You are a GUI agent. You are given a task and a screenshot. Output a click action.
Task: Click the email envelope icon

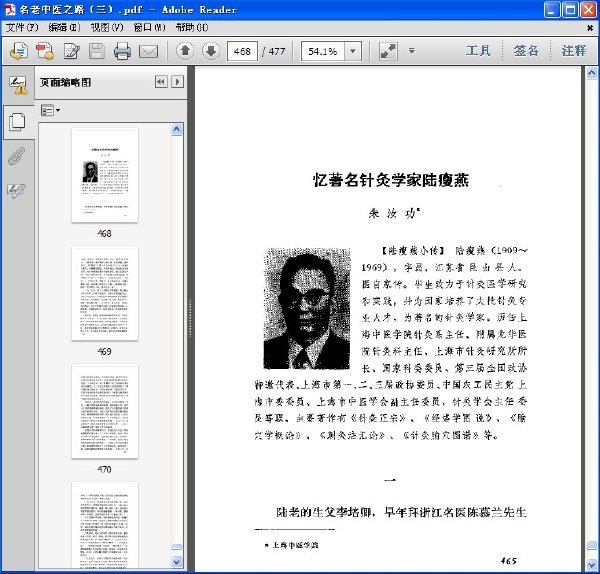[x=148, y=51]
